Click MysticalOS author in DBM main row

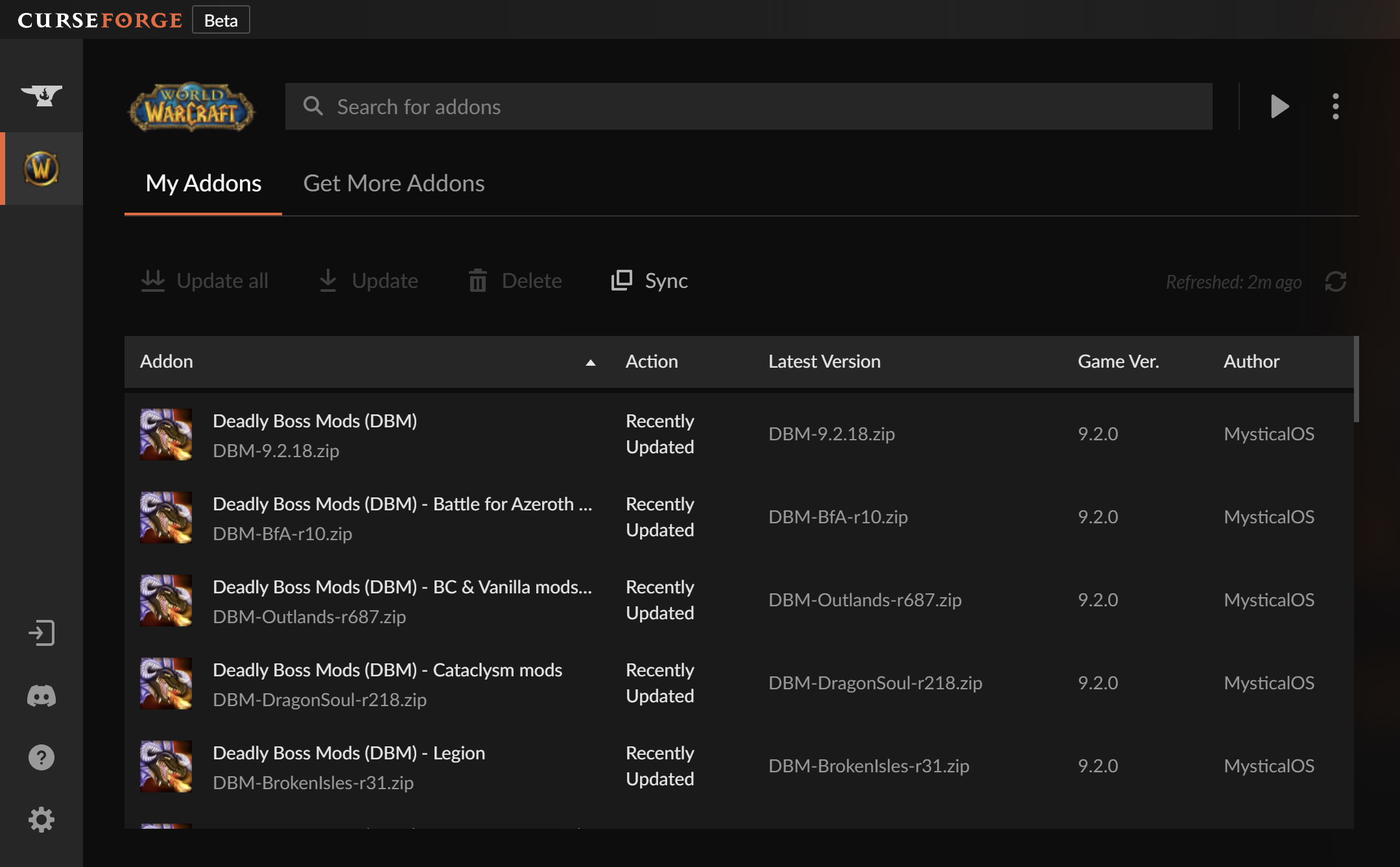(1268, 434)
